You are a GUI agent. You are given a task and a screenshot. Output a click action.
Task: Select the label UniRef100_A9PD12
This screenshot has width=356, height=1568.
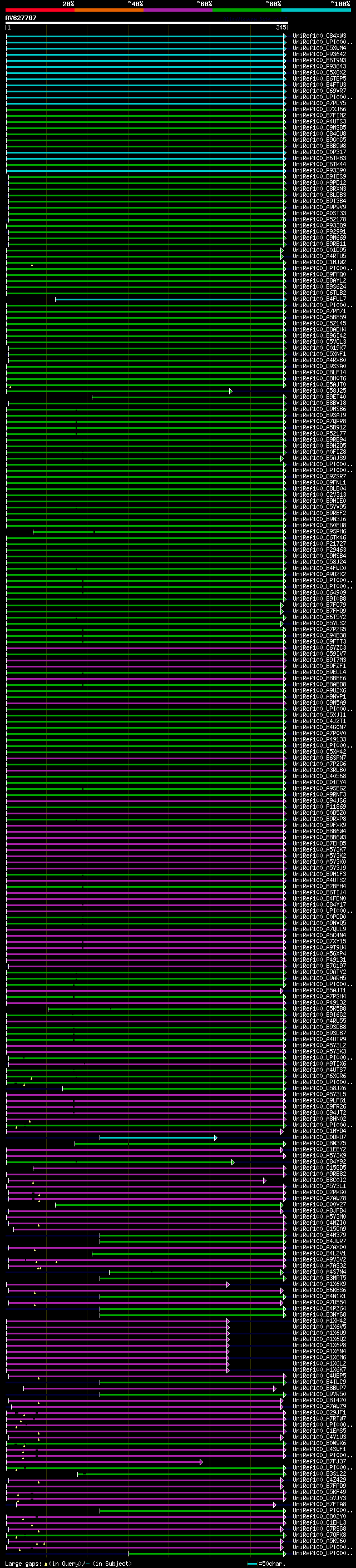[x=319, y=182]
